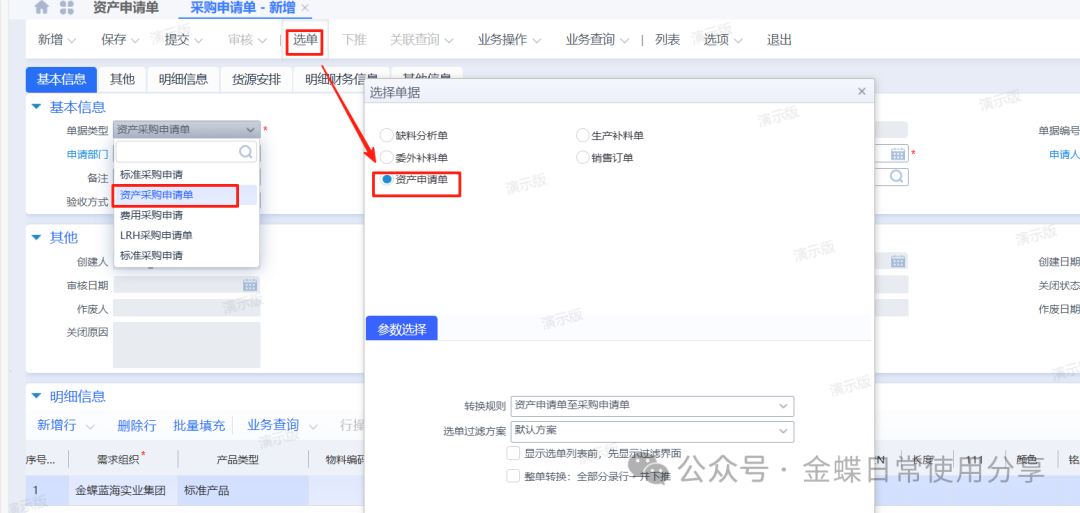This screenshot has height=513, width=1080.
Task: Select the 生产补料单 radio button
Action: click(x=583, y=136)
